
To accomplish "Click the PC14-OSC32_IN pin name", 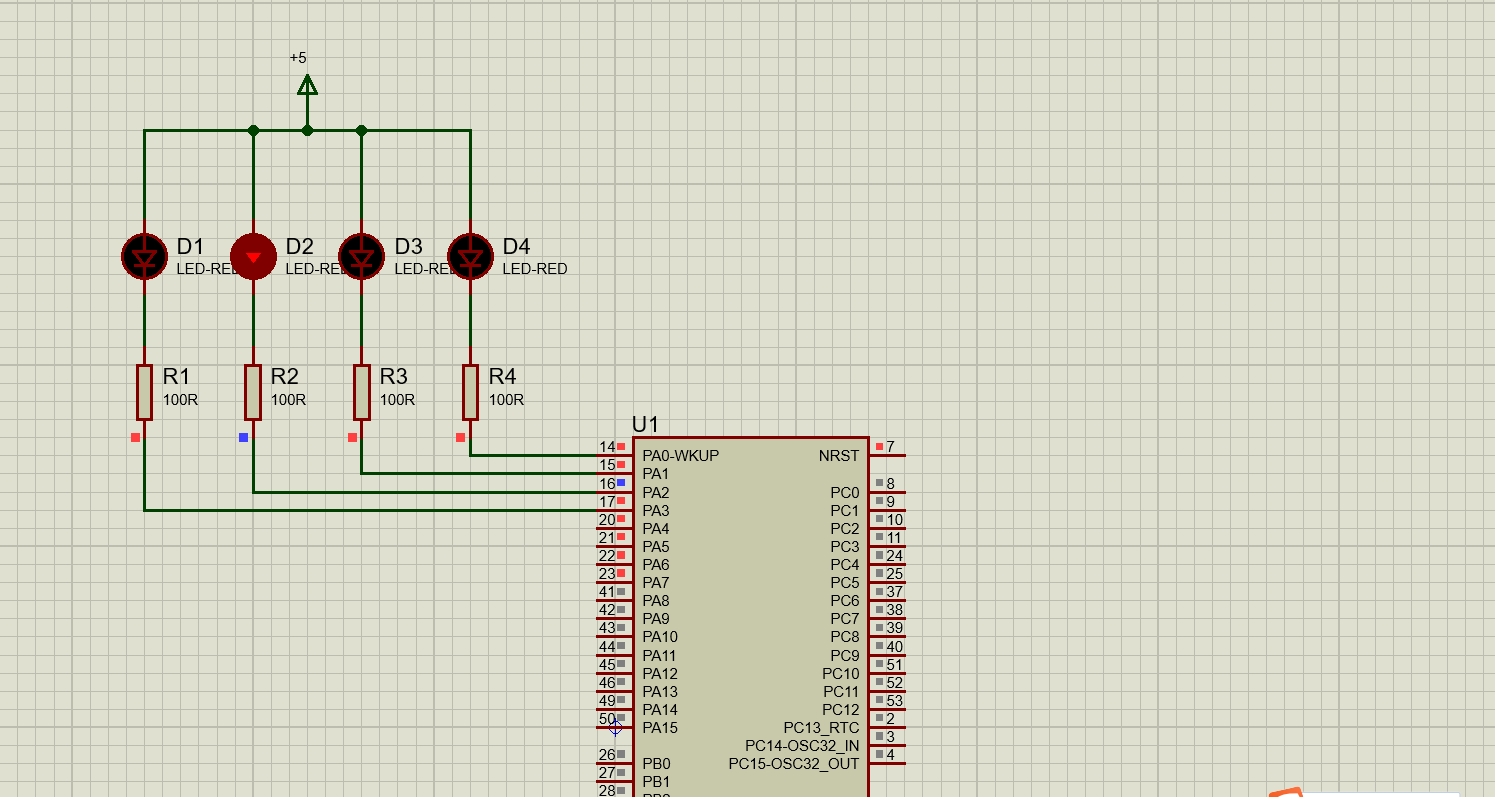I will 802,746.
